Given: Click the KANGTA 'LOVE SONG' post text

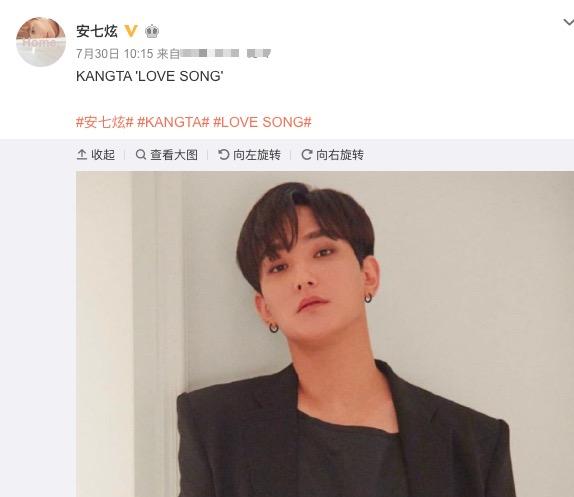Looking at the screenshot, I should pyautogui.click(x=150, y=76).
